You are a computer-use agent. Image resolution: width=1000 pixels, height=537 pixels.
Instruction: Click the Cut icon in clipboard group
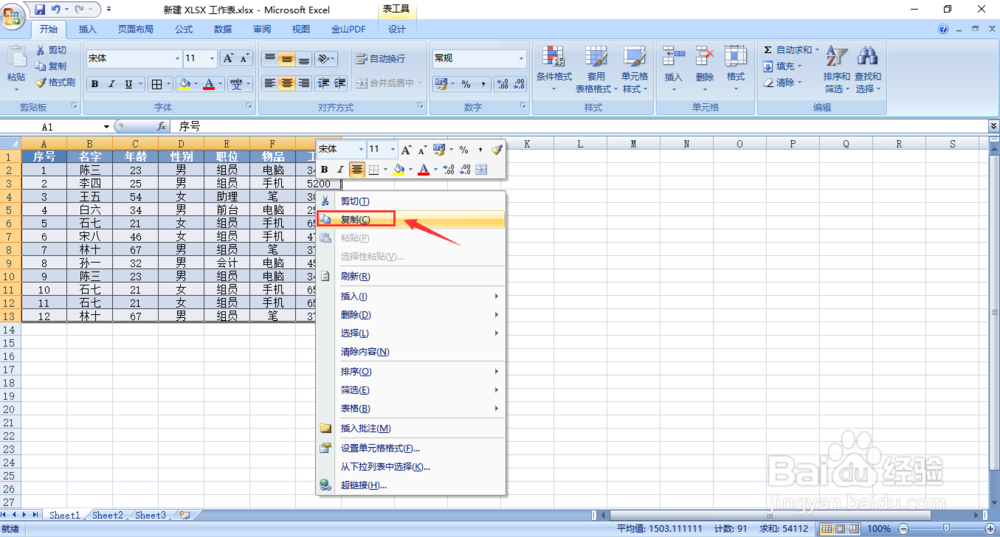click(x=41, y=50)
